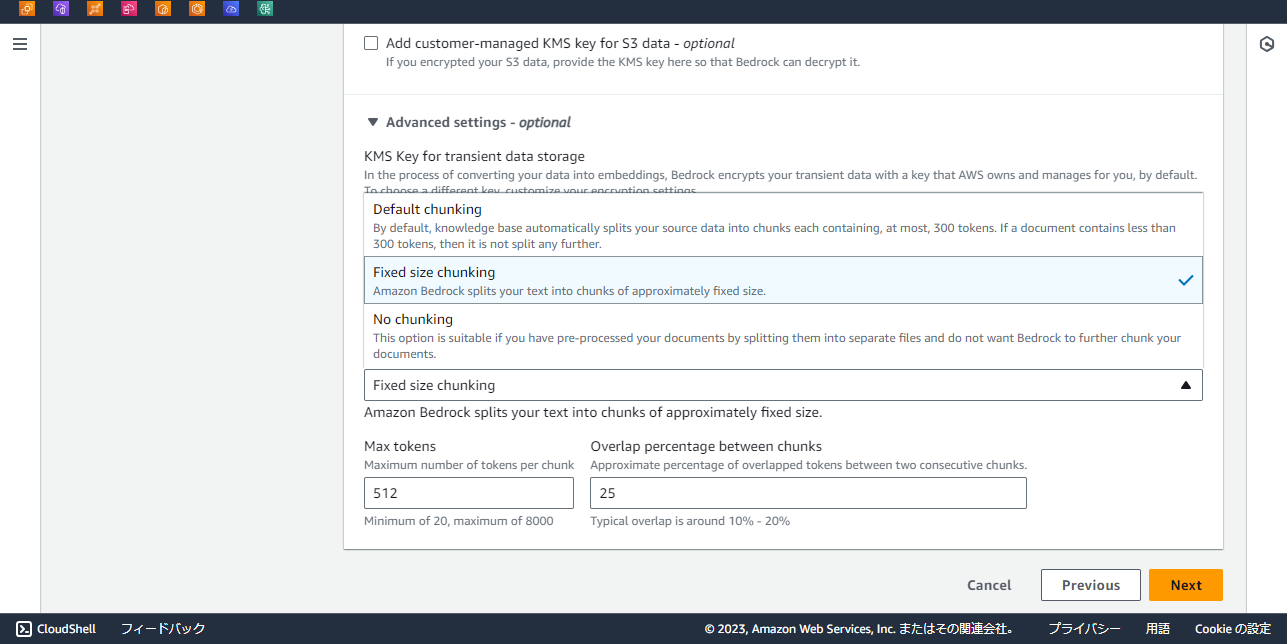Go back with the Previous button
Image resolution: width=1287 pixels, height=644 pixels.
tap(1091, 585)
